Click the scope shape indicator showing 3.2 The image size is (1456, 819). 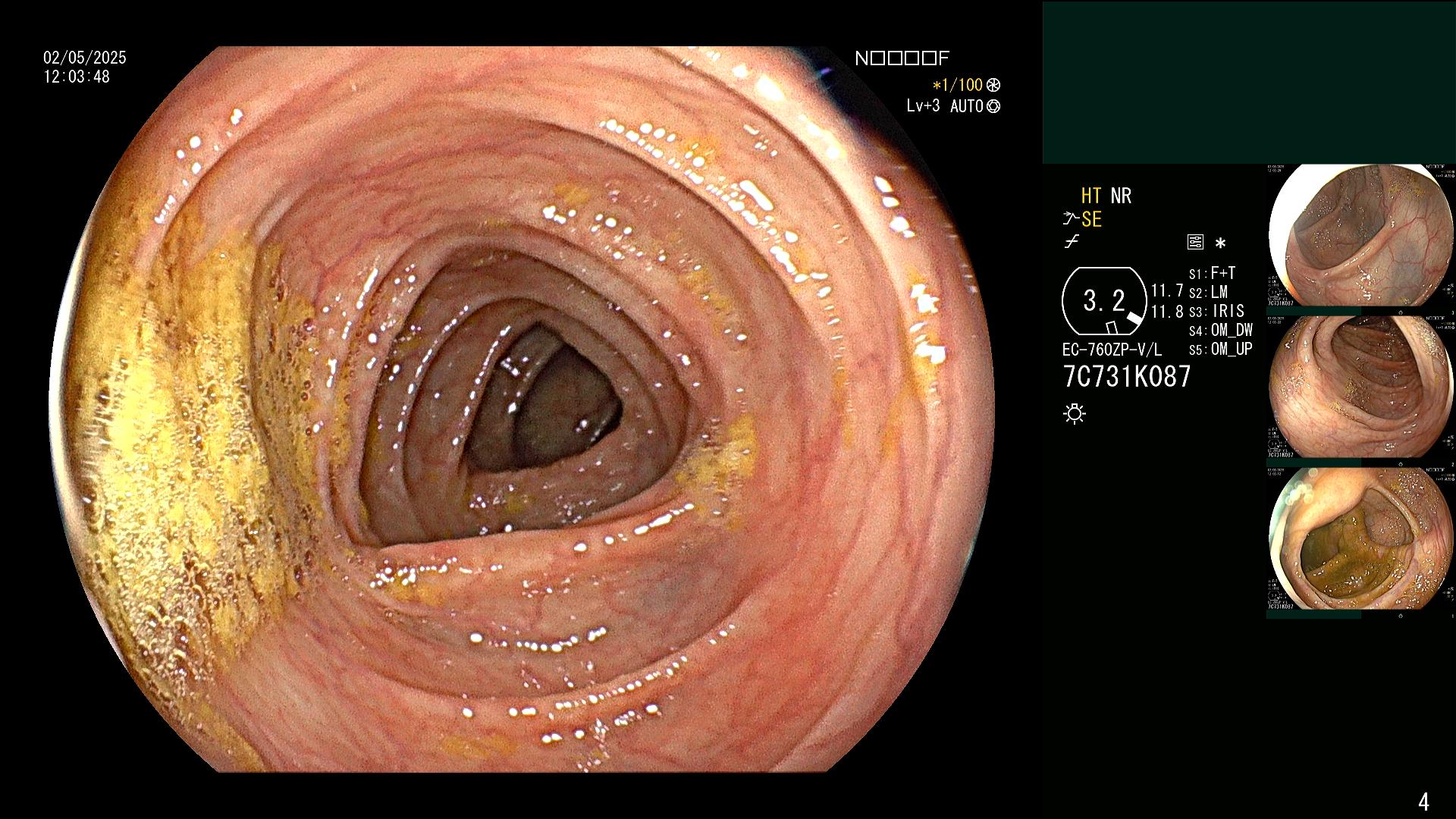[x=1104, y=301]
